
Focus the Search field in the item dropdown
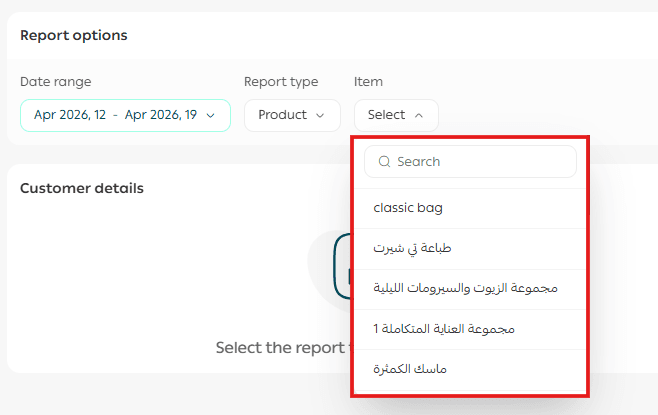pyautogui.click(x=480, y=162)
